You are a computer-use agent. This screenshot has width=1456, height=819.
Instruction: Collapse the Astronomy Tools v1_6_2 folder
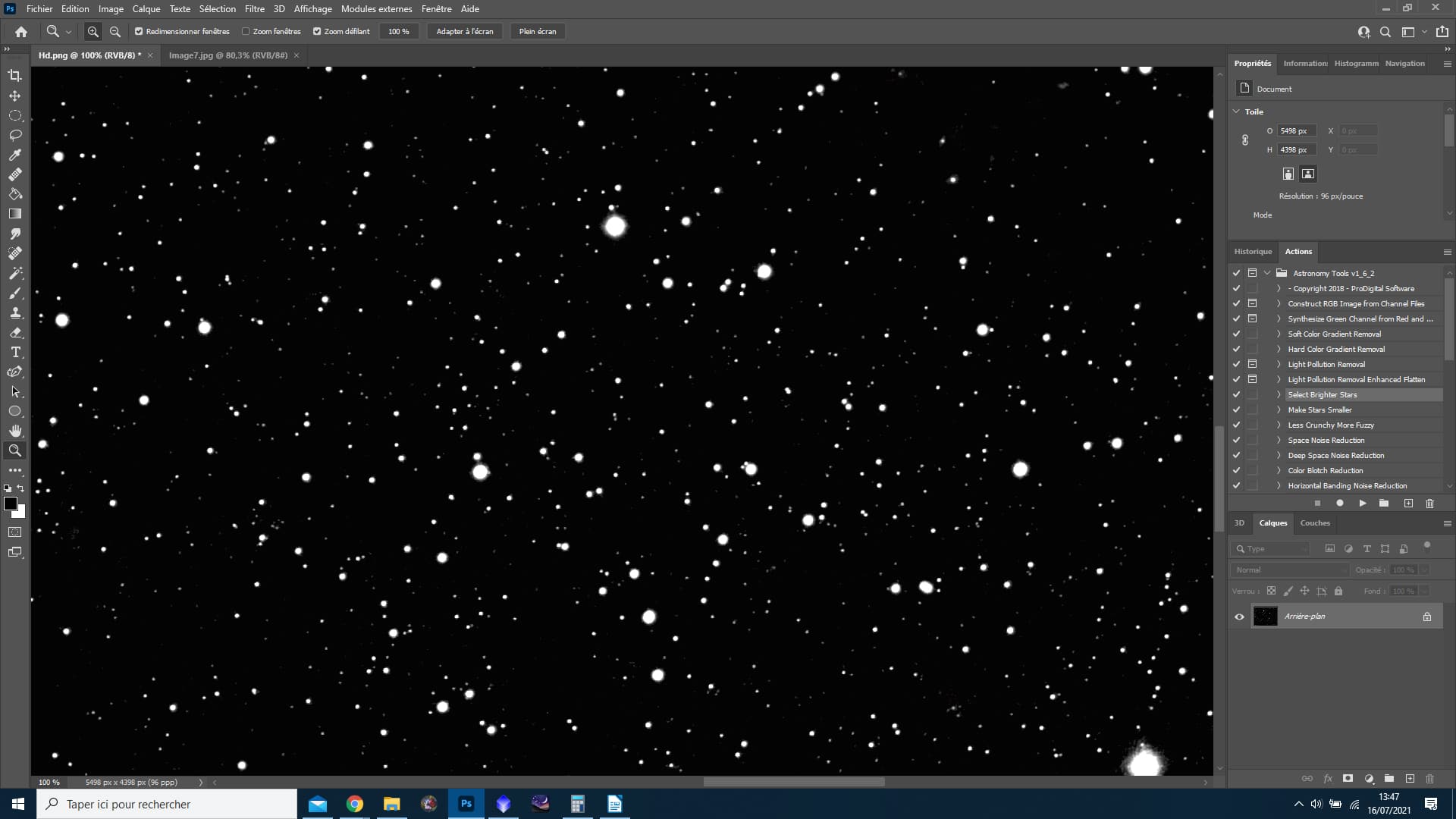tap(1267, 273)
